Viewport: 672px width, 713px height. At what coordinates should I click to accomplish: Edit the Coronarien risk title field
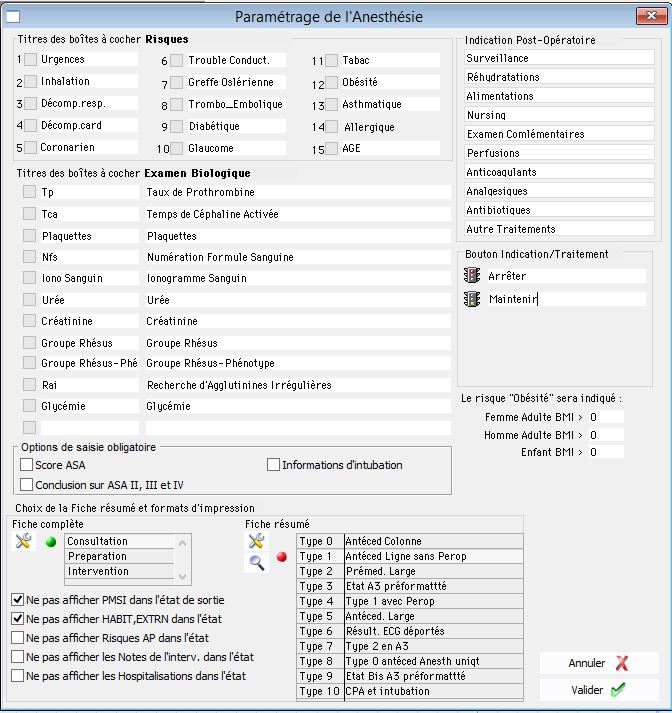(89, 147)
